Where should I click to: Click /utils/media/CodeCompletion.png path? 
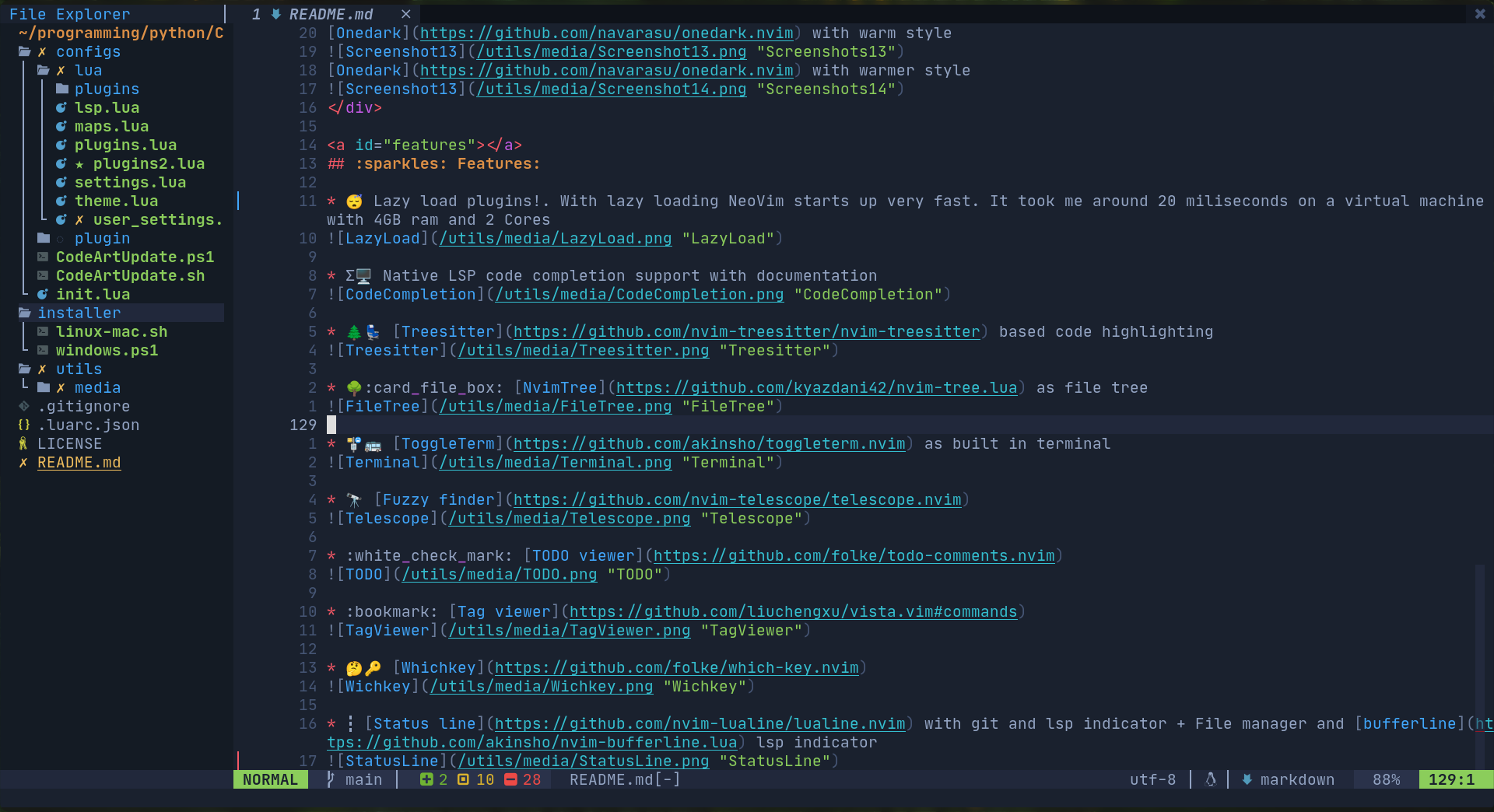(639, 295)
